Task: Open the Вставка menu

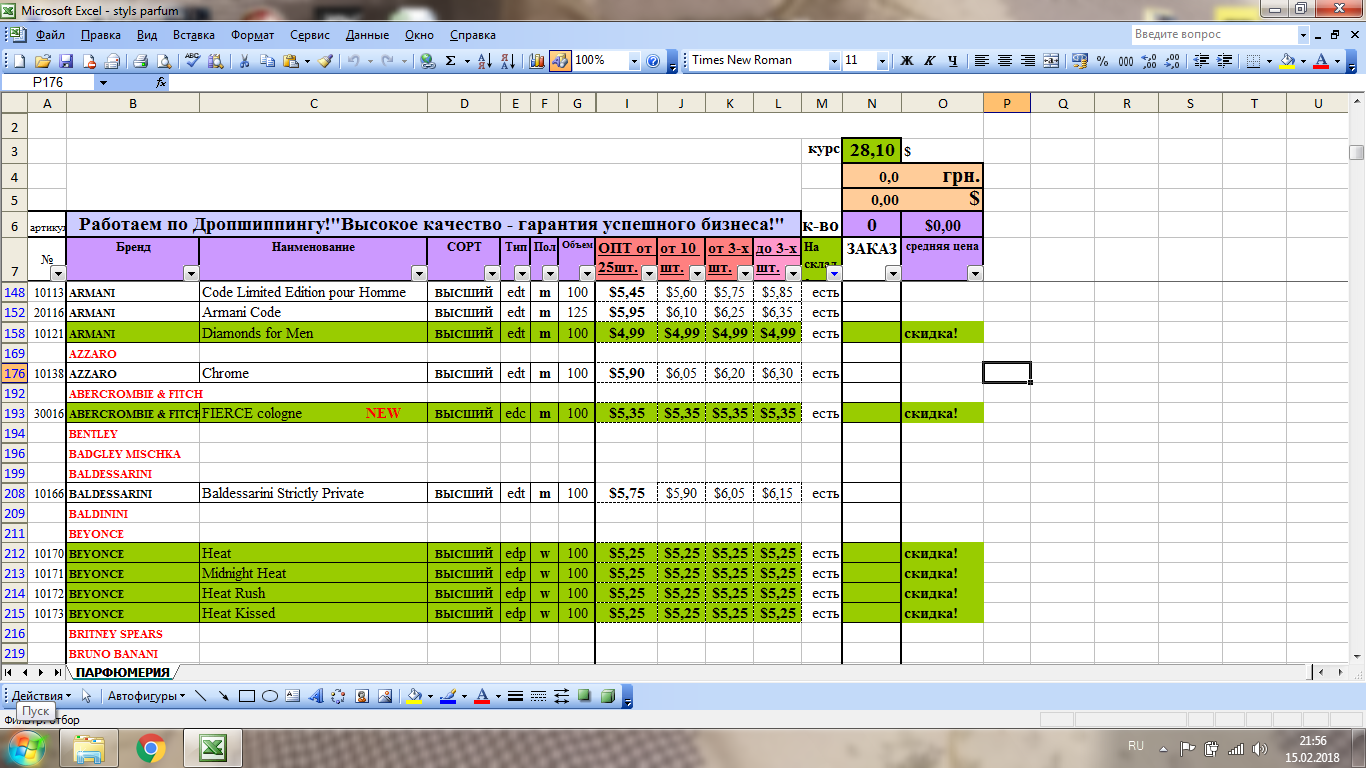Action: [x=194, y=35]
